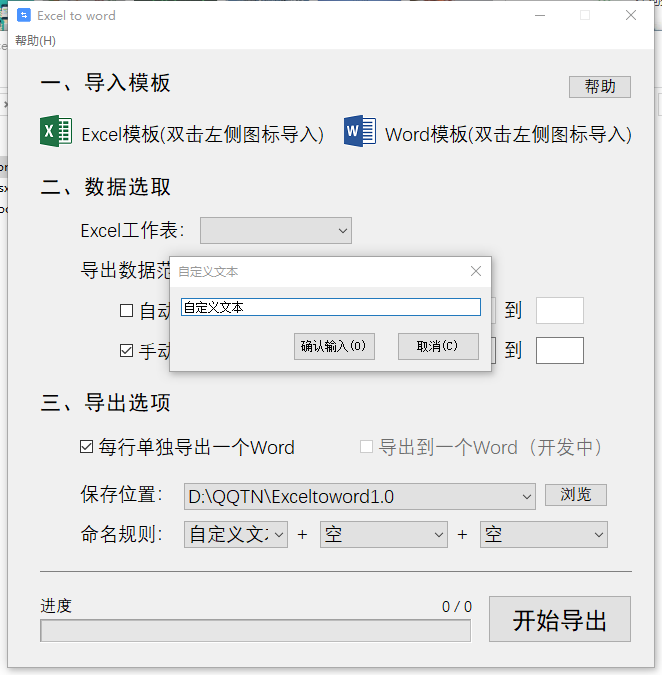Open third 命名规则 dropdown showing 空
Screen dimensions: 662x675
tap(544, 535)
